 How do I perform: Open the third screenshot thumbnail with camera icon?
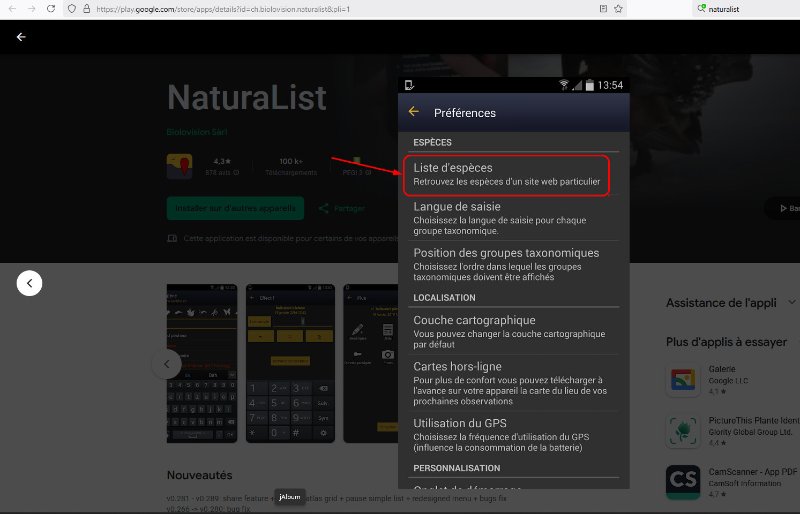371,363
